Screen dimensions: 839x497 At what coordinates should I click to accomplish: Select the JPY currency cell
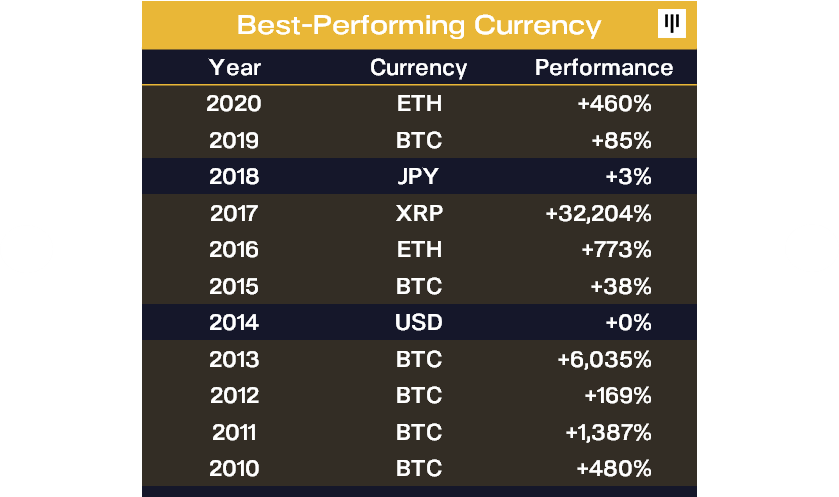click(418, 177)
